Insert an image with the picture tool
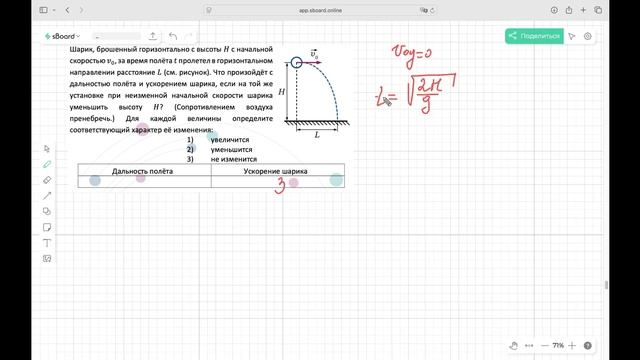This screenshot has height=360, width=640. pyautogui.click(x=47, y=258)
